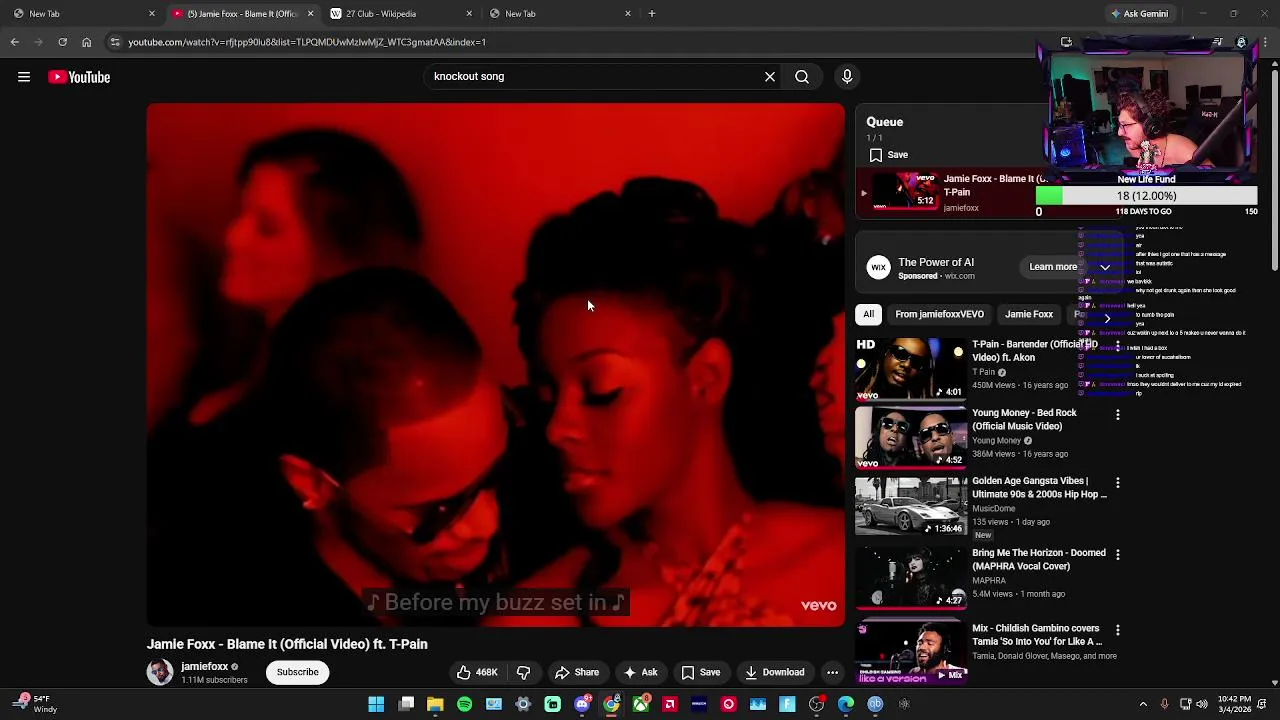Open the T-Pain Bartender video thumbnail
1280x720 pixels.
pyautogui.click(x=911, y=368)
